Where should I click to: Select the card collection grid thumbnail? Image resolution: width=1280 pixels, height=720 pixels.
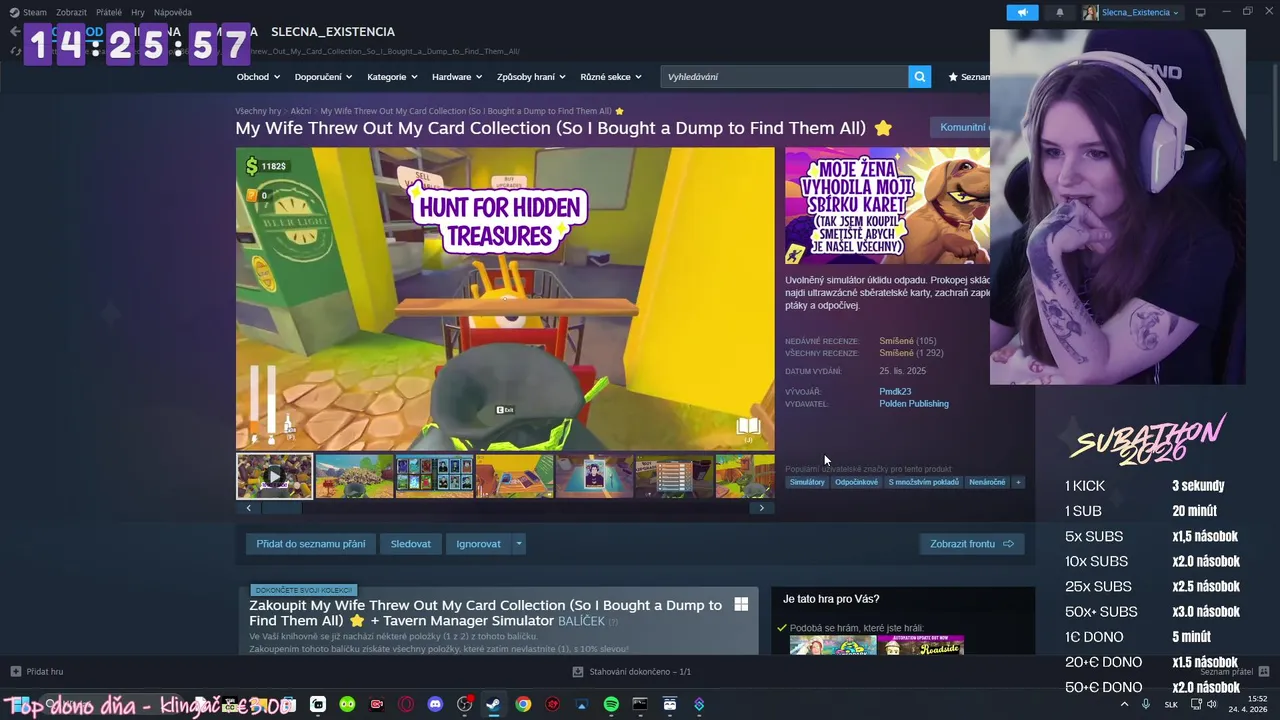(434, 476)
